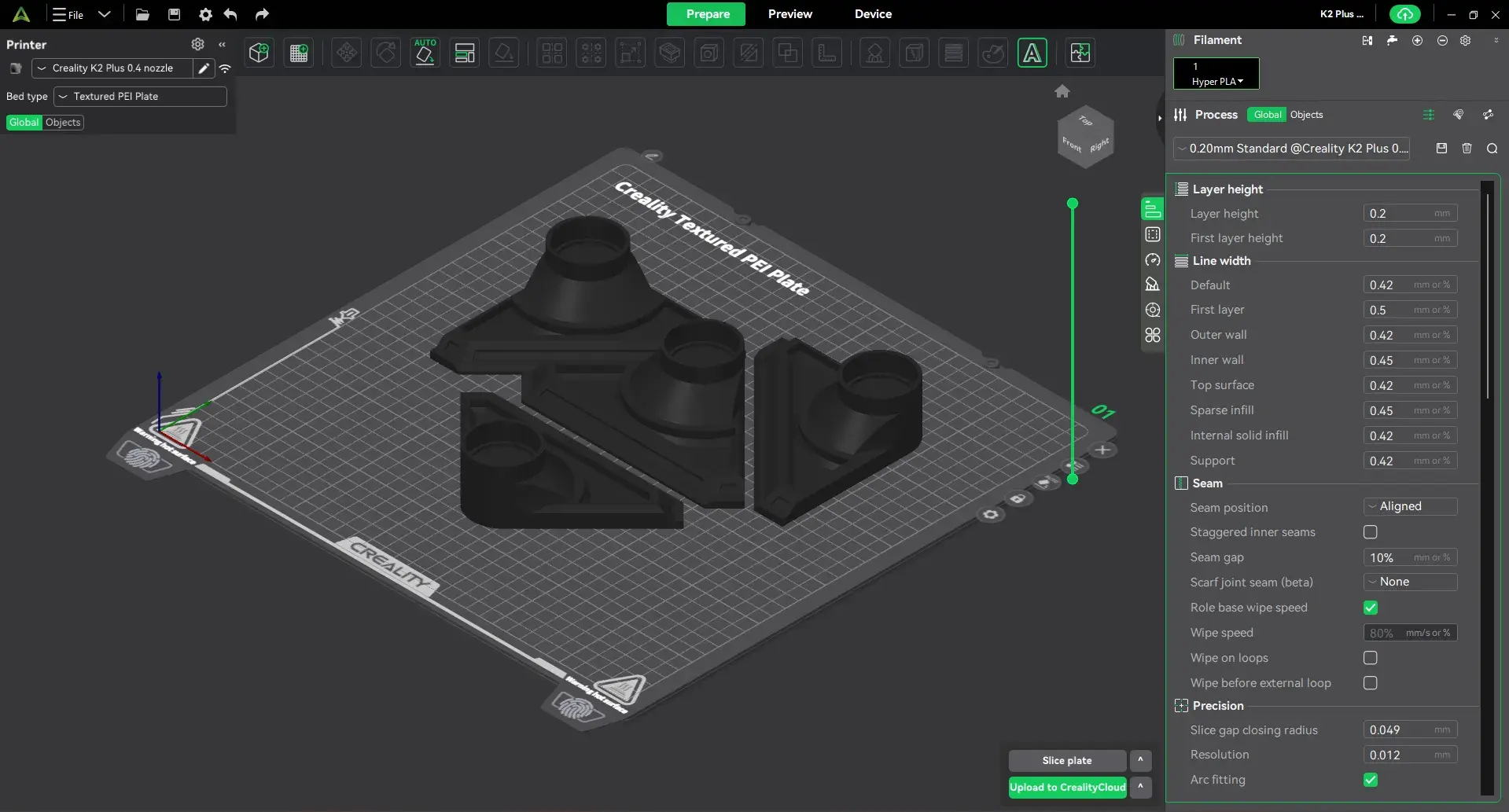Viewport: 1509px width, 812px height.
Task: Switch to the Prepare tab
Action: [707, 14]
